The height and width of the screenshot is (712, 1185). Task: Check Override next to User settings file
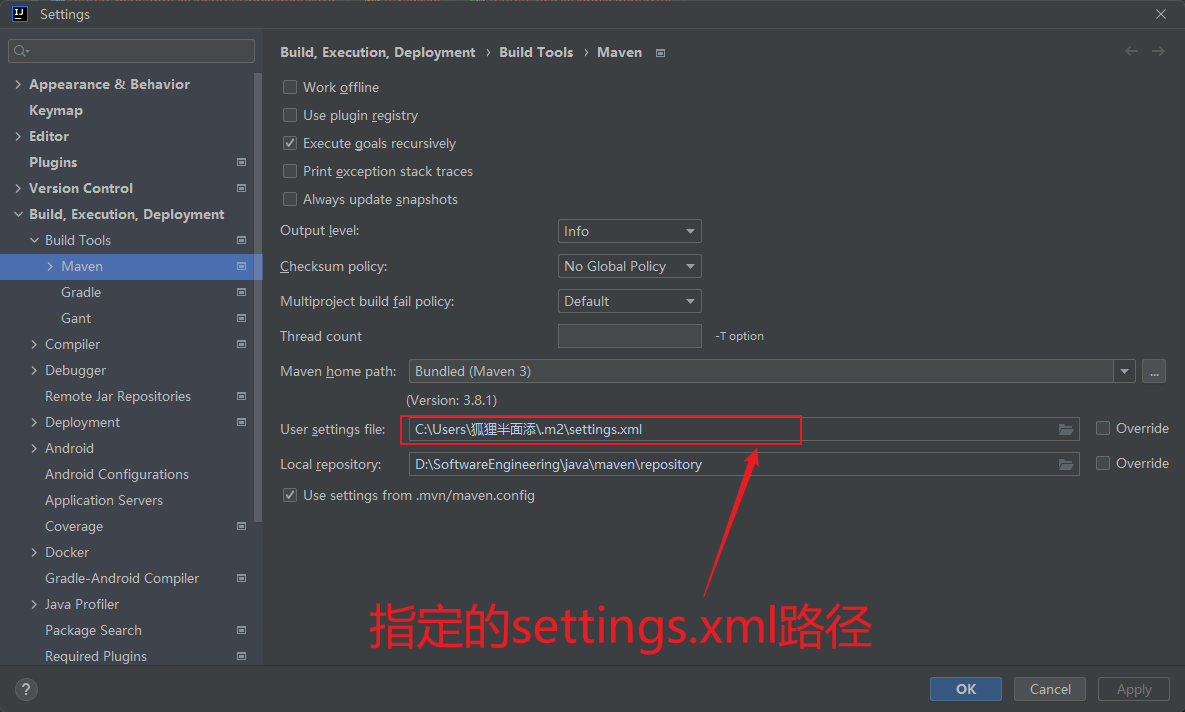pos(1104,428)
